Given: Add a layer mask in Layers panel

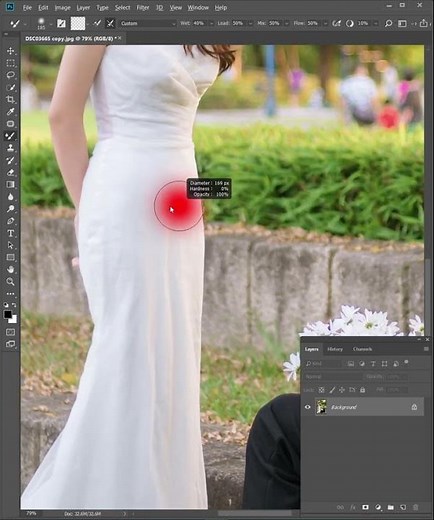Looking at the screenshot, I should (x=365, y=507).
